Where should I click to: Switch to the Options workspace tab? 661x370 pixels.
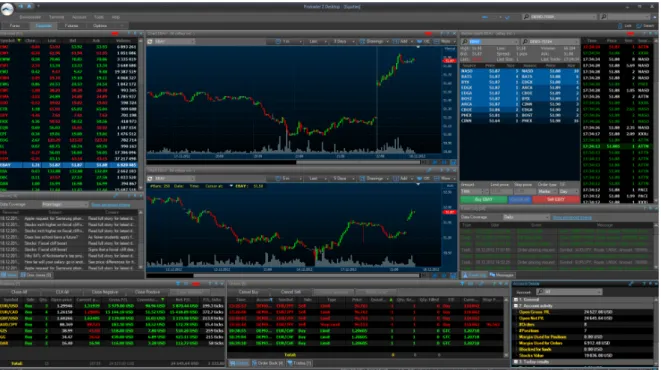tap(100, 26)
